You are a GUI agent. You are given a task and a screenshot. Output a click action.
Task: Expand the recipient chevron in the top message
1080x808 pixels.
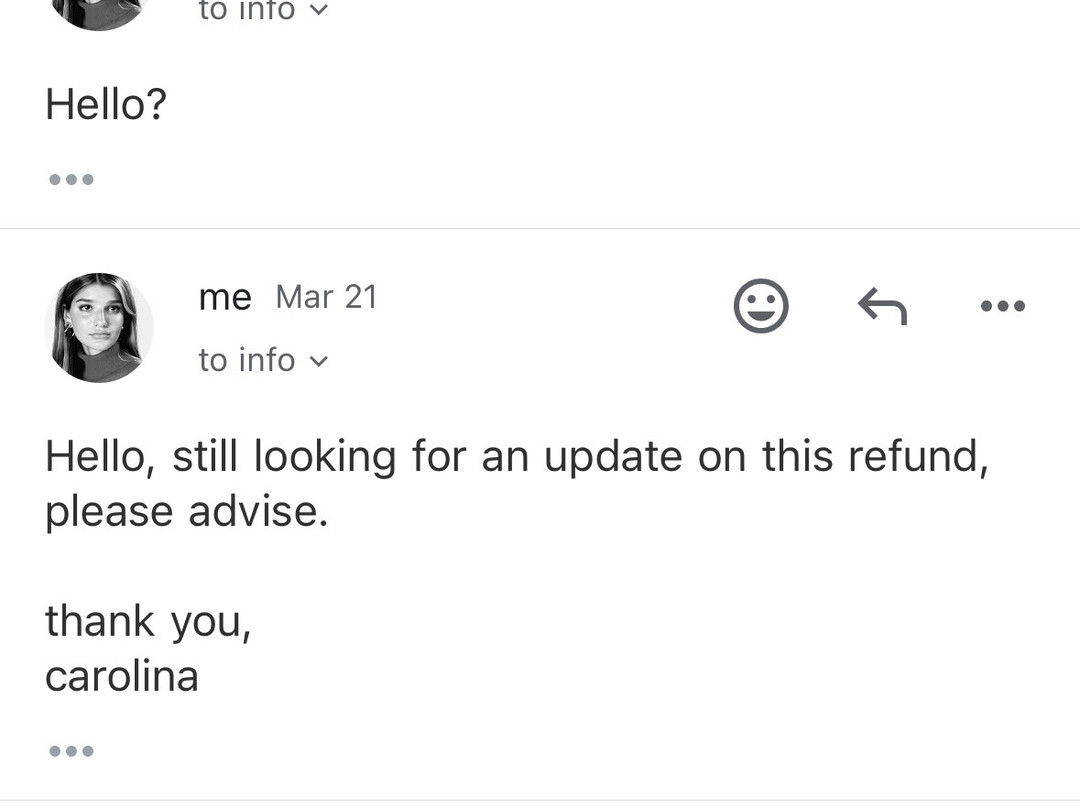pos(319,11)
